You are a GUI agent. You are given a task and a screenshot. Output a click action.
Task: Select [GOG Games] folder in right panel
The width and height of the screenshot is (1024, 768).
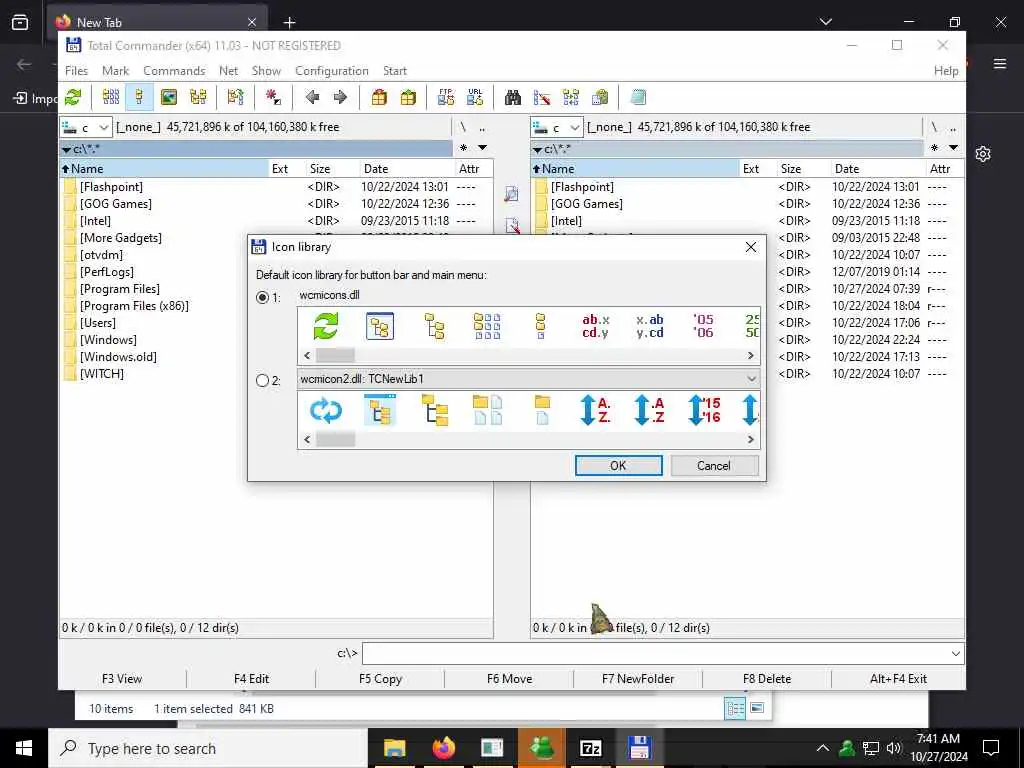tap(586, 204)
